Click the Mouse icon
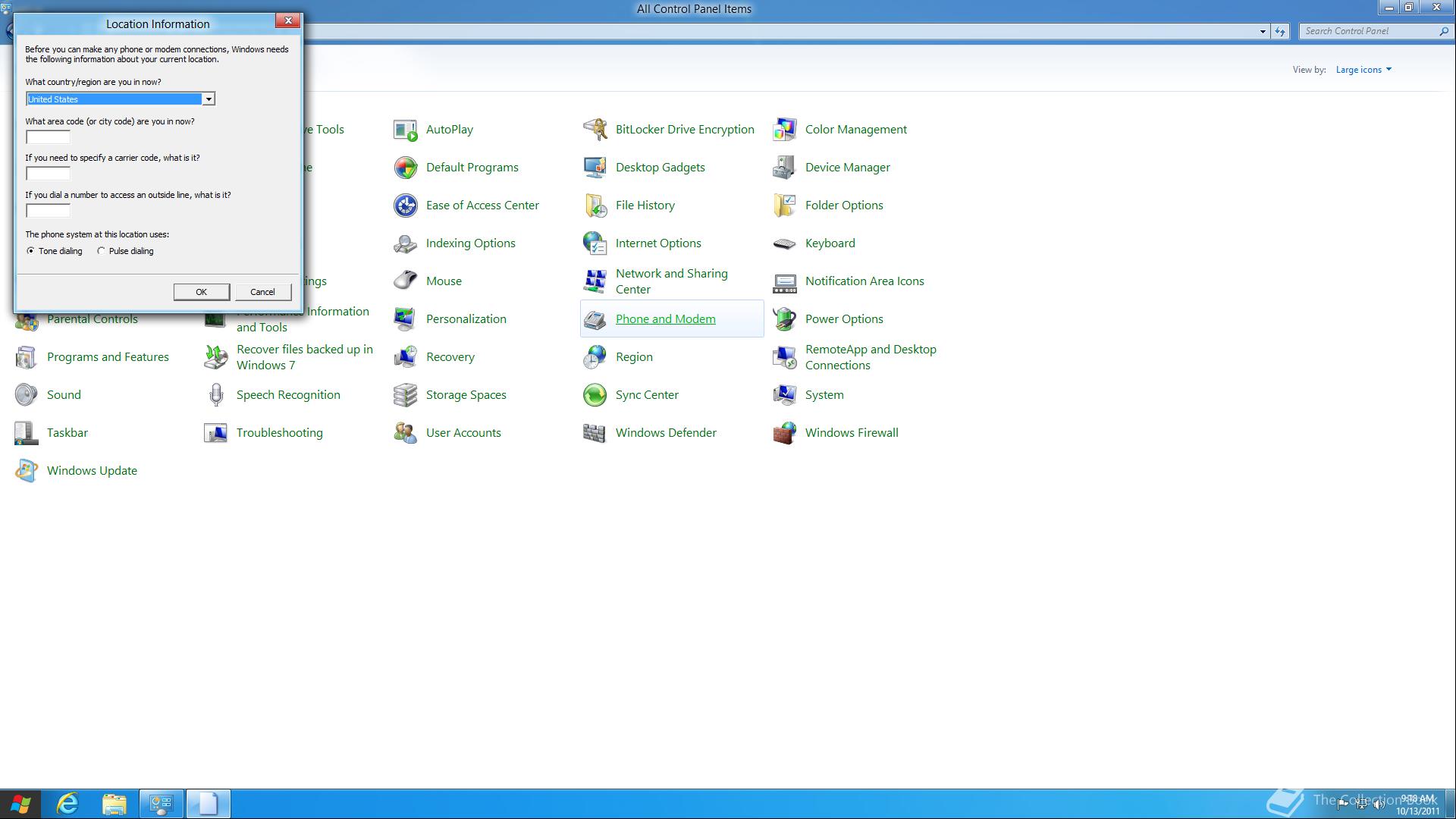Screen dimensions: 1456x819 (x=406, y=281)
